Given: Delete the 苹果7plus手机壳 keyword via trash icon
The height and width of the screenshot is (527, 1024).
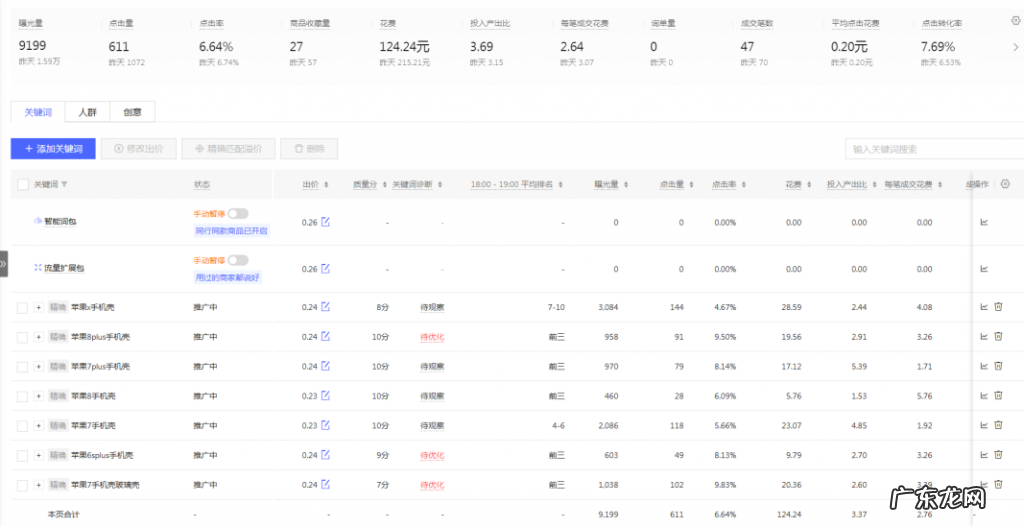Looking at the screenshot, I should point(998,367).
